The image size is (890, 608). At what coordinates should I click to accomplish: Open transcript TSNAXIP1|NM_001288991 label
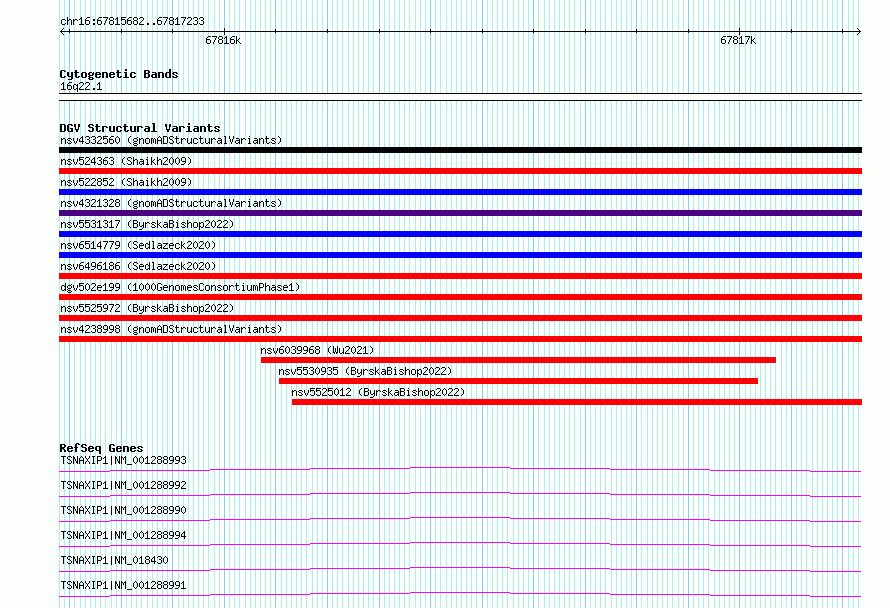pyautogui.click(x=123, y=585)
